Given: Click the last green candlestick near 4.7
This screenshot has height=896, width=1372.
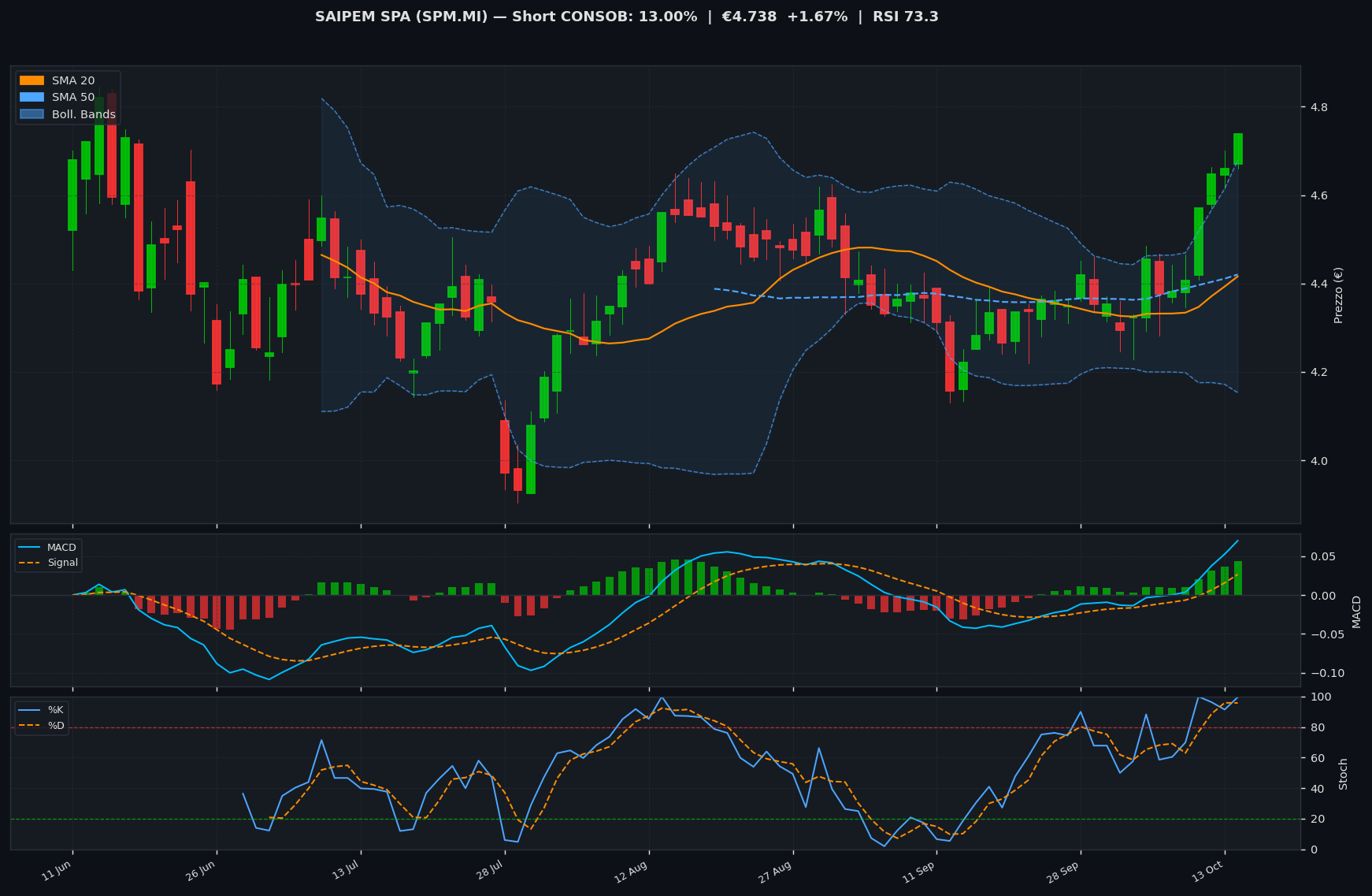Looking at the screenshot, I should (x=1238, y=149).
